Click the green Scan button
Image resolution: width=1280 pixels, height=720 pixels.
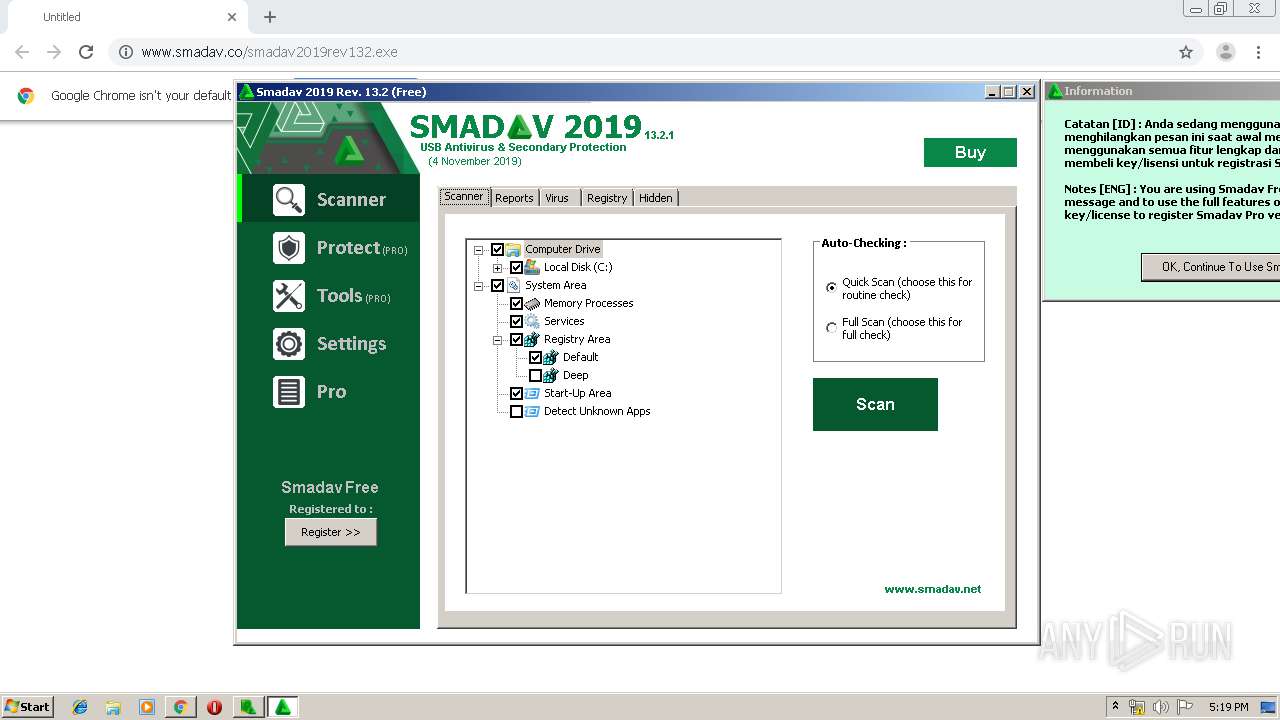[875, 404]
